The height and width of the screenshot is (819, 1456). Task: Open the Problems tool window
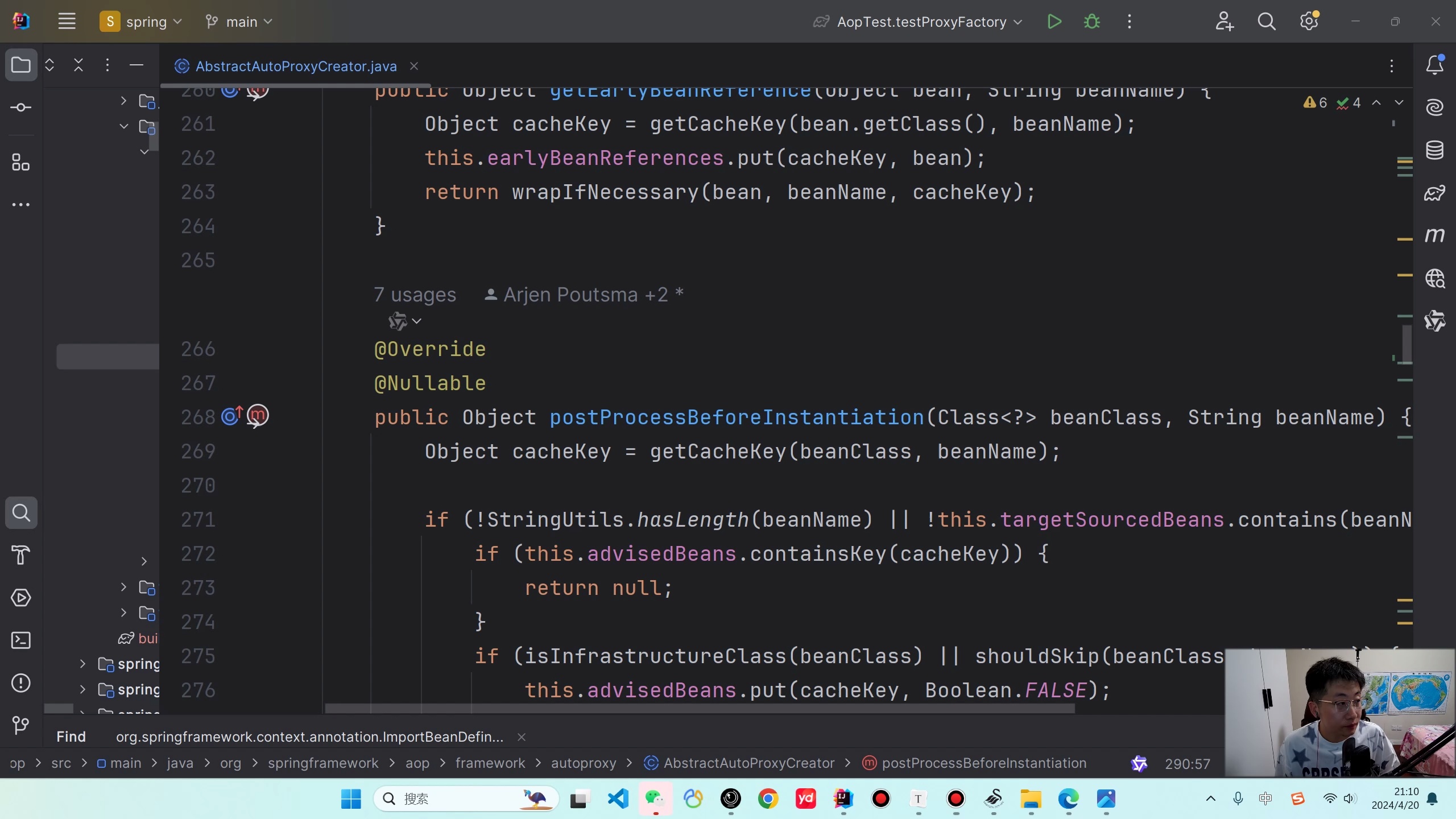pyautogui.click(x=21, y=682)
